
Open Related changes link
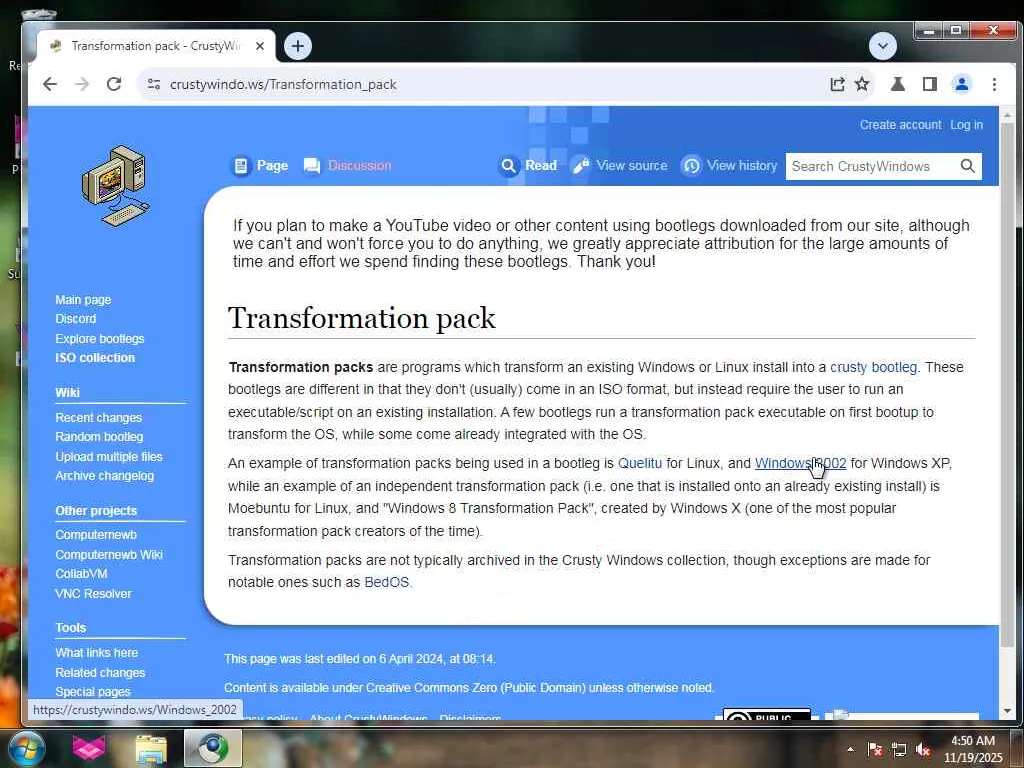(x=101, y=672)
